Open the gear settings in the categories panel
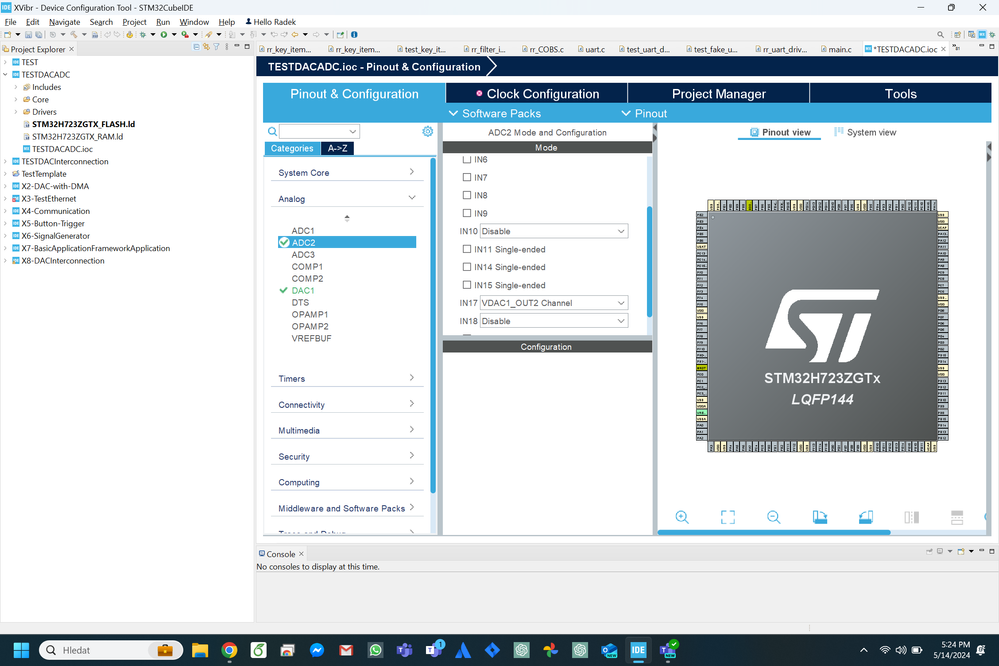 pyautogui.click(x=428, y=131)
